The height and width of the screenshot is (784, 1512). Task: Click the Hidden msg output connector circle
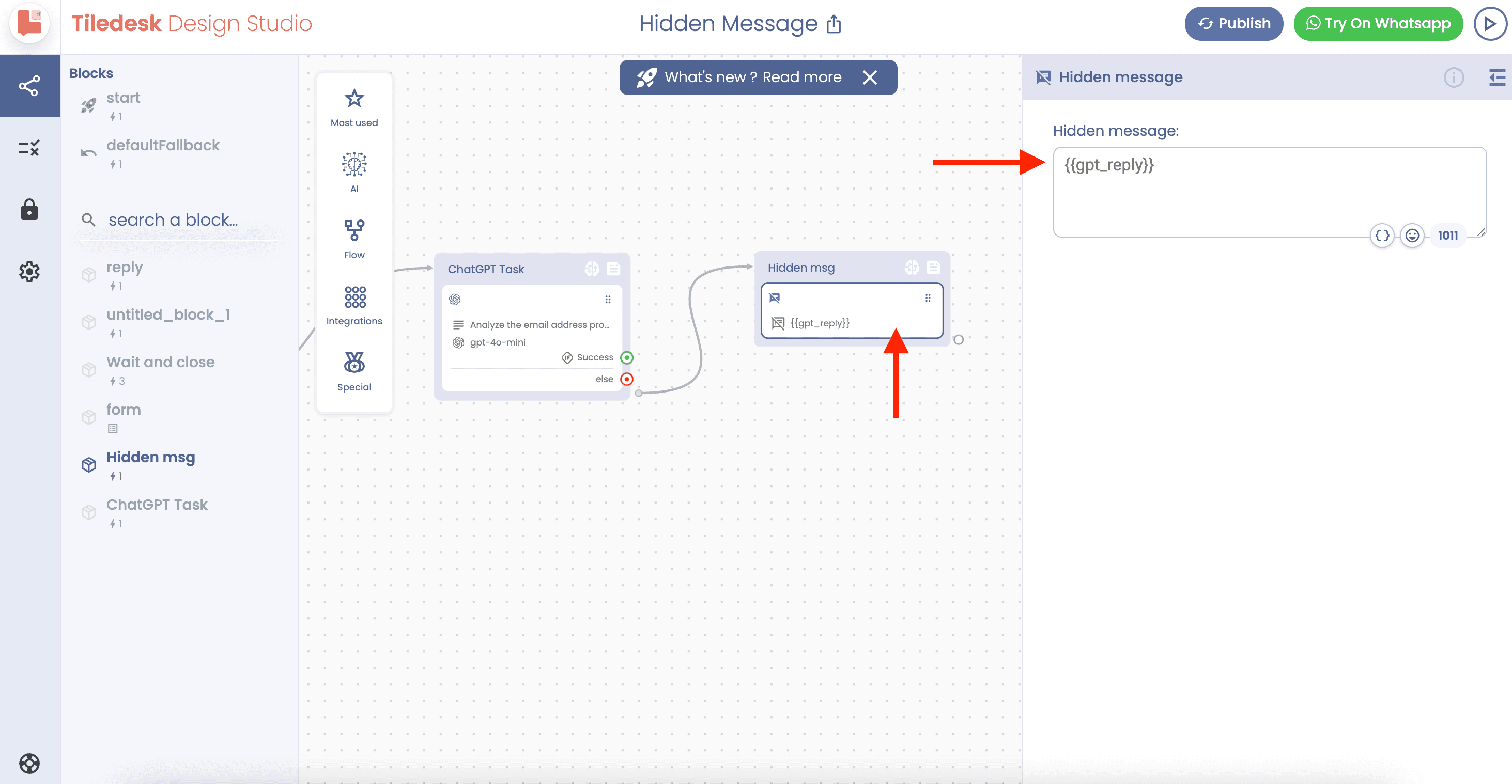[x=958, y=340]
